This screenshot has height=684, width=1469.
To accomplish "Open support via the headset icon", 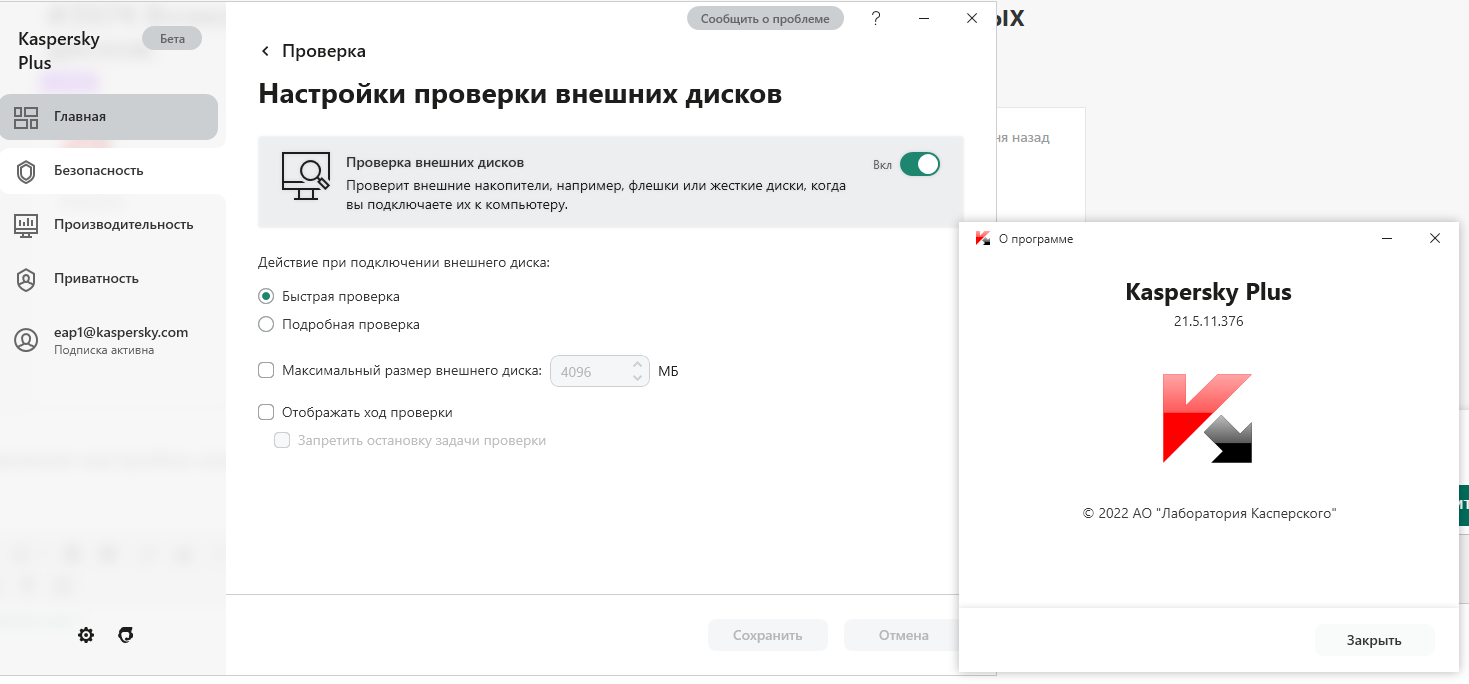I will pyautogui.click(x=126, y=635).
